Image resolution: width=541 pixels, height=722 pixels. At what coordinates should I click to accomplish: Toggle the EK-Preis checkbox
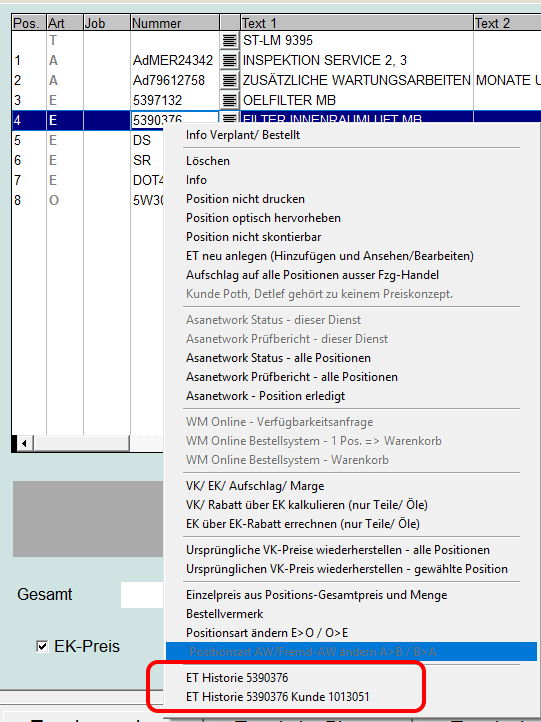coord(42,646)
